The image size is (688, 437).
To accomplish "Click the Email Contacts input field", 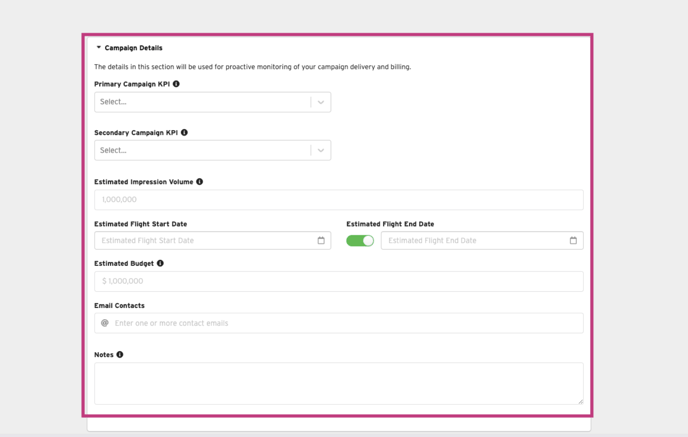I will [345, 323].
